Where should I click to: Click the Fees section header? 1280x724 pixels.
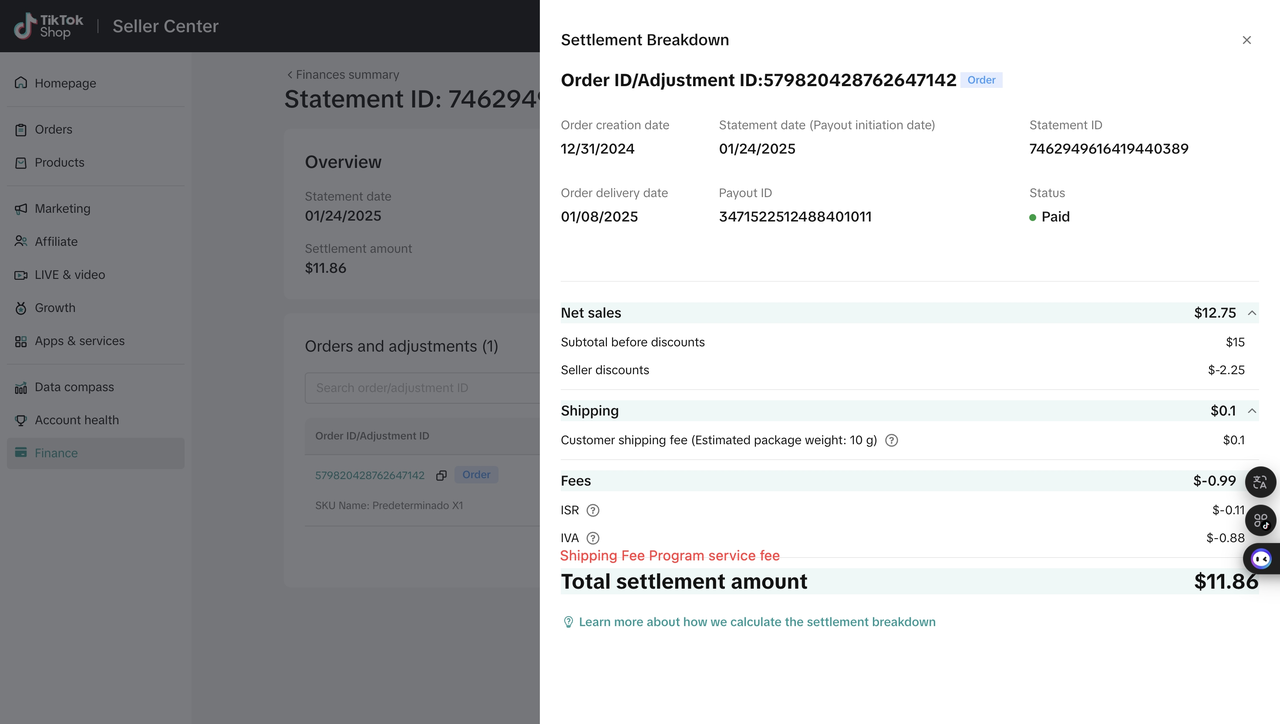(910, 481)
